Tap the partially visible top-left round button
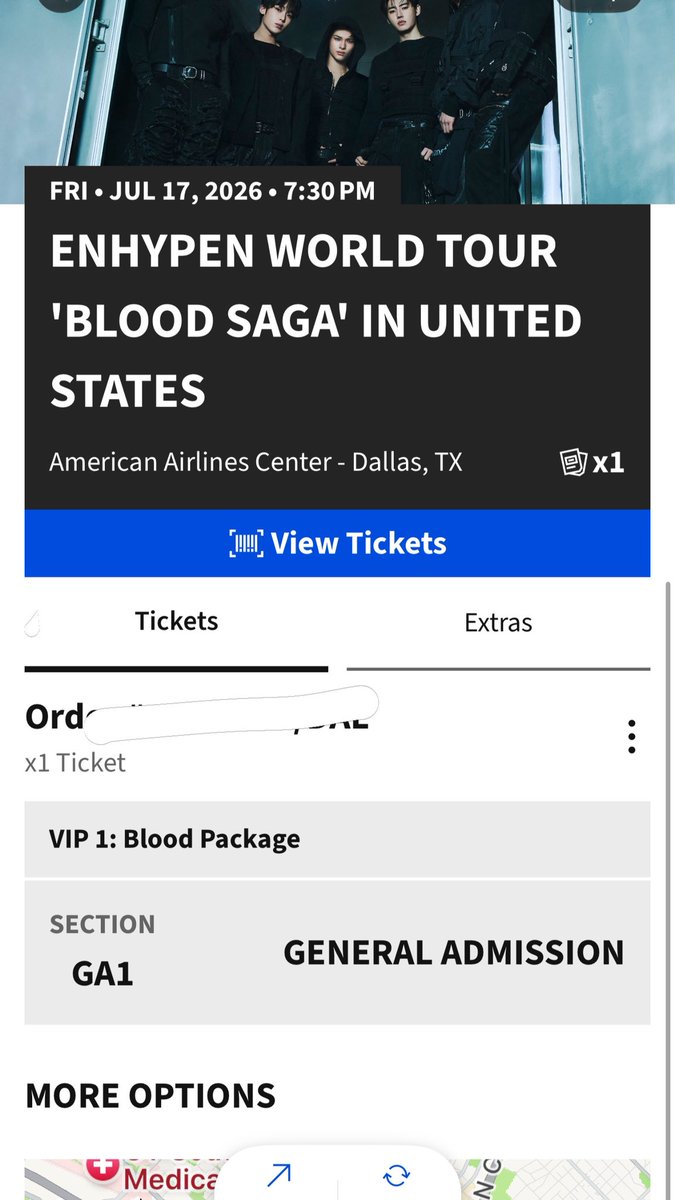 [x=62, y=4]
